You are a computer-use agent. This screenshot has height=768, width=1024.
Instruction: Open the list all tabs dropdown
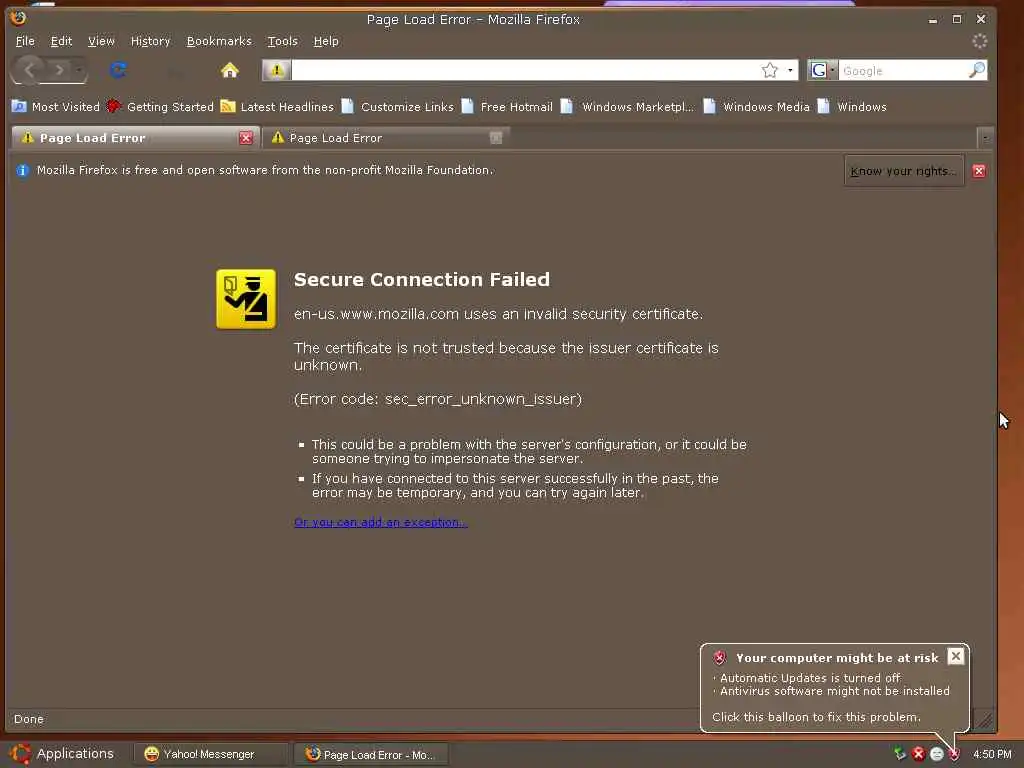point(985,138)
